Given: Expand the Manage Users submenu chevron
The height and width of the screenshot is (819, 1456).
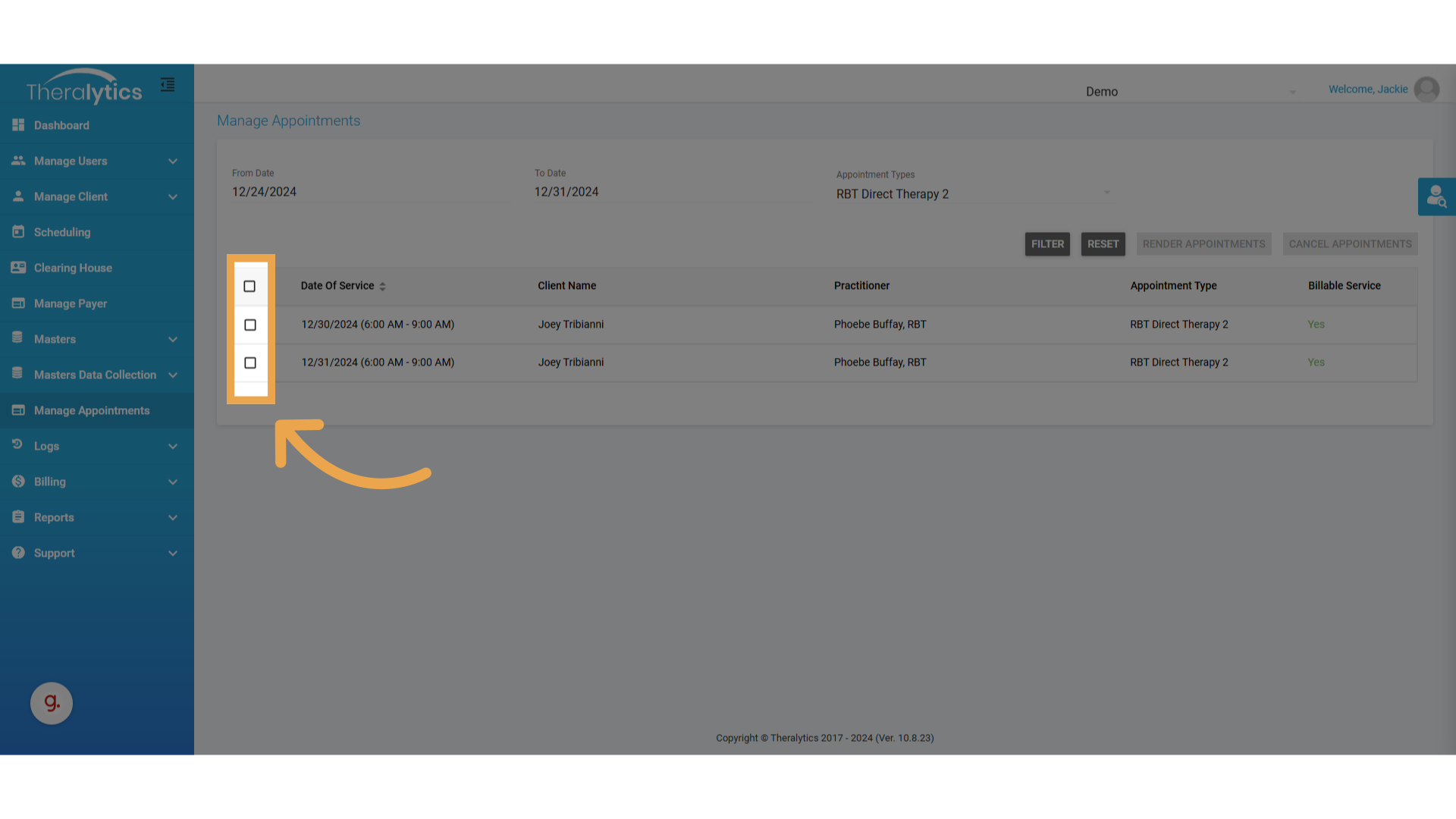Looking at the screenshot, I should 173,162.
